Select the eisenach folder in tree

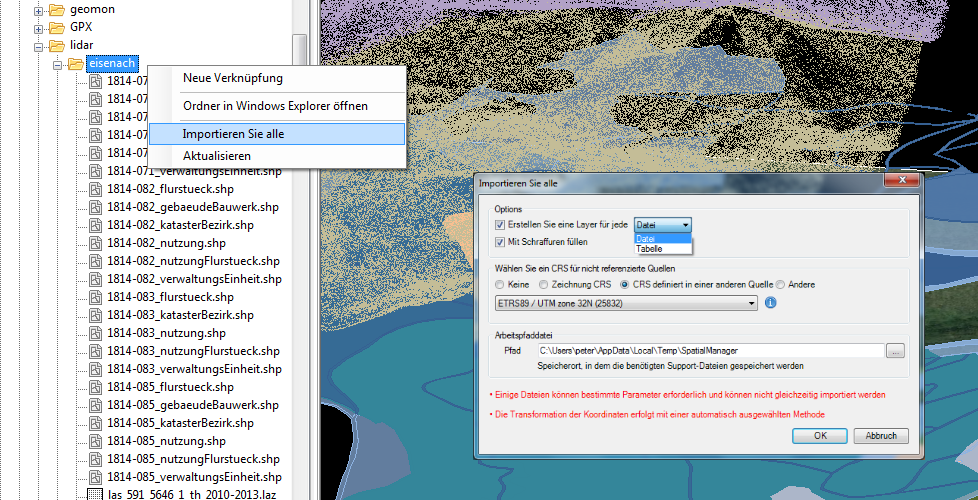(112, 63)
